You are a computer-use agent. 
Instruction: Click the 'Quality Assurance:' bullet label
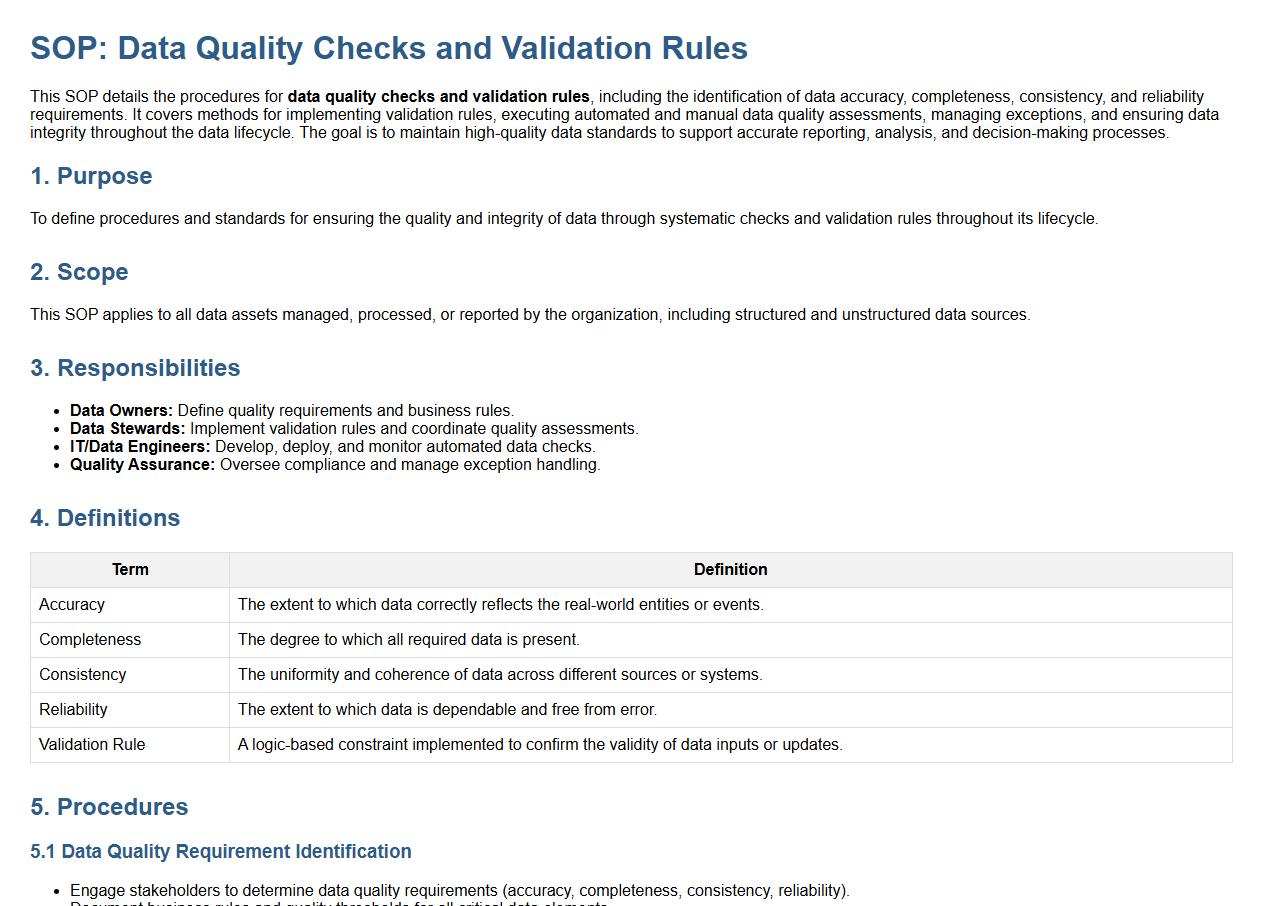coord(142,465)
